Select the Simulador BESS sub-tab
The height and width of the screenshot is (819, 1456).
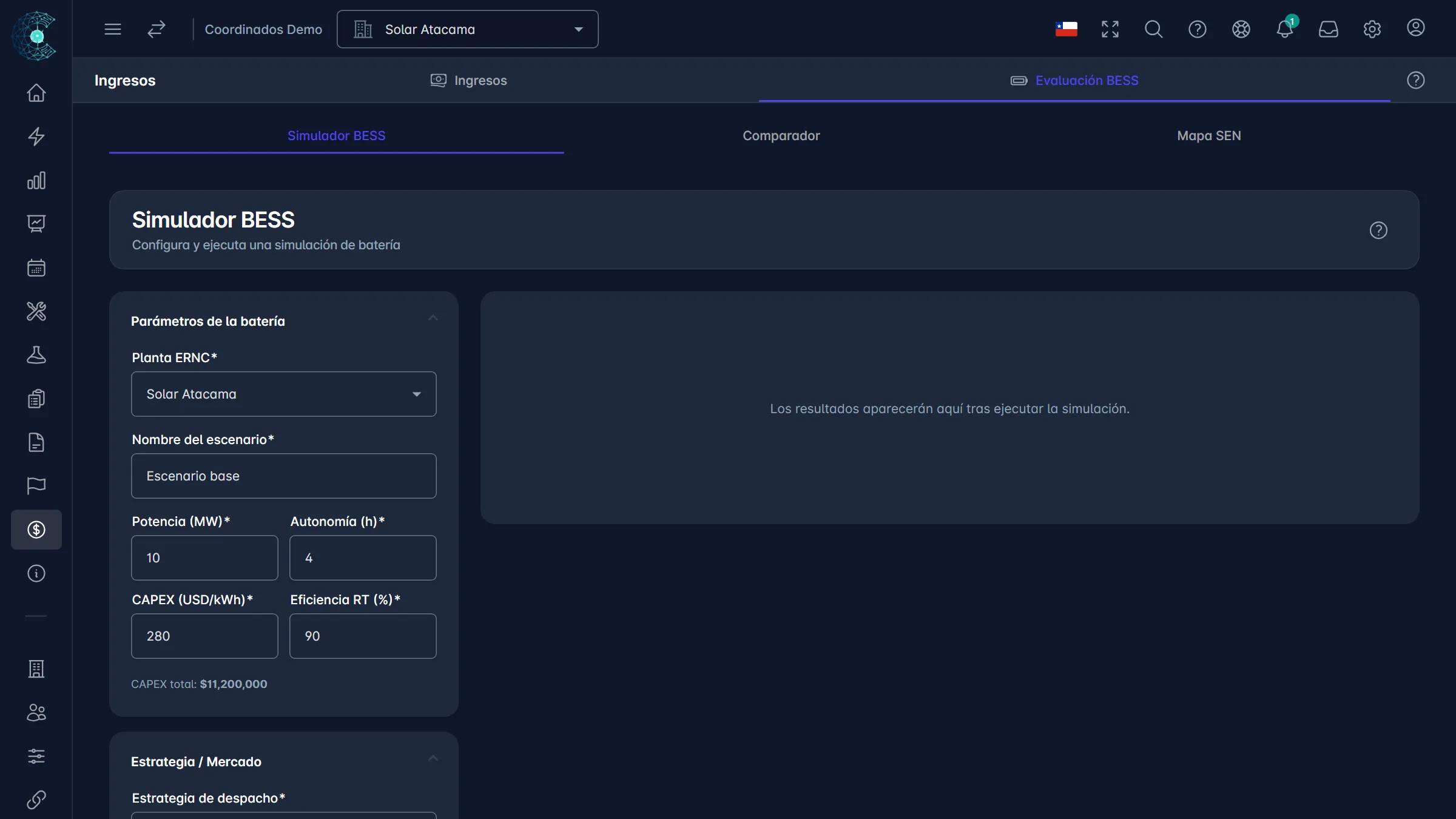337,136
